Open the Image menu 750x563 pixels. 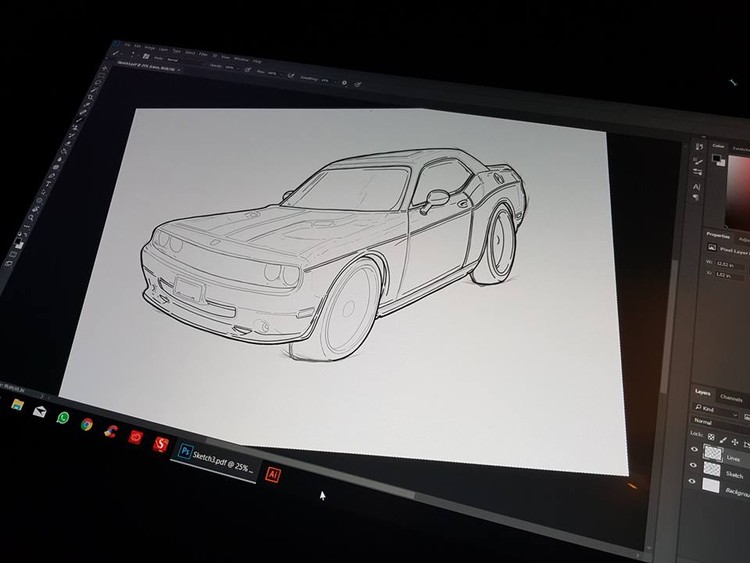pyautogui.click(x=150, y=48)
